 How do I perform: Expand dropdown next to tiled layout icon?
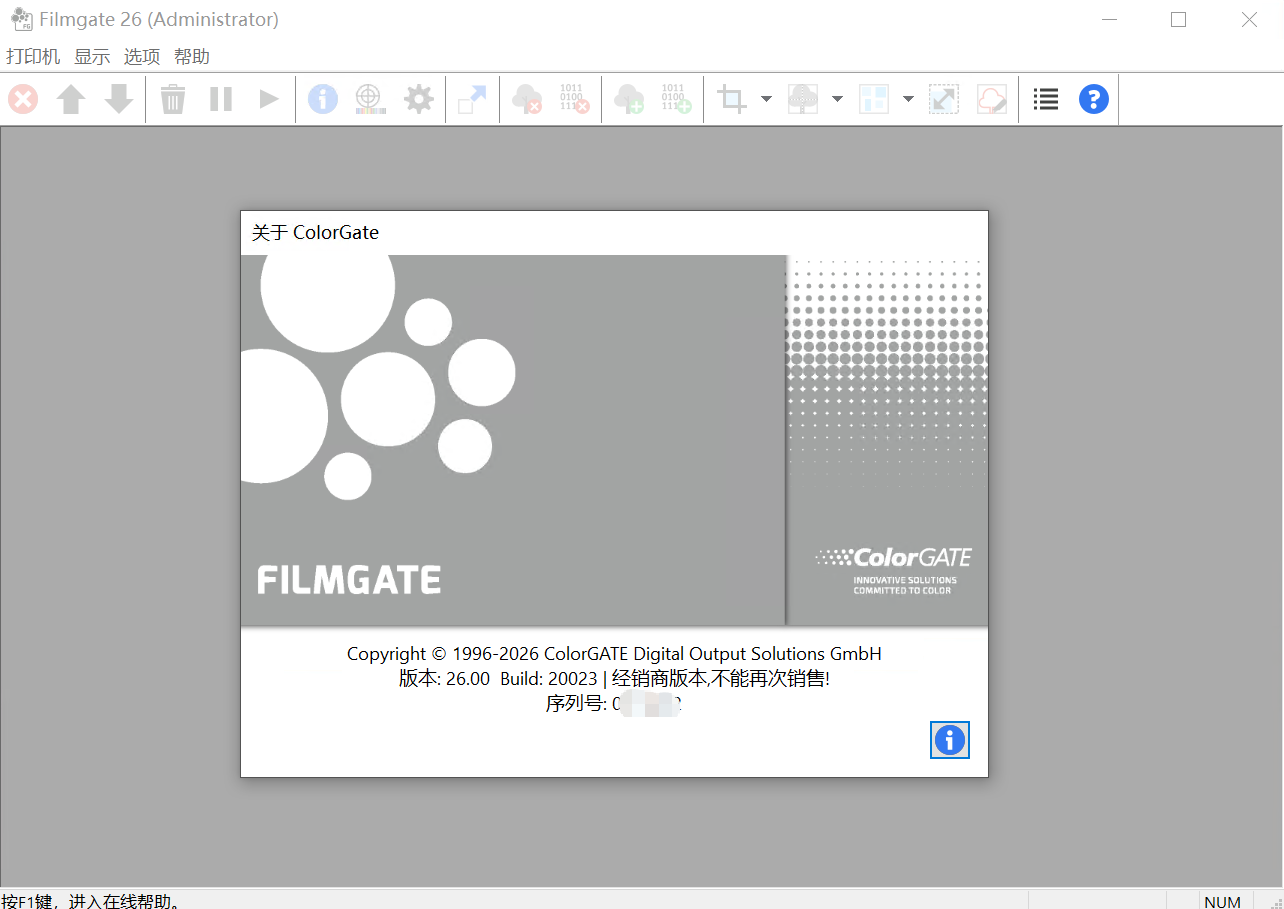(908, 99)
